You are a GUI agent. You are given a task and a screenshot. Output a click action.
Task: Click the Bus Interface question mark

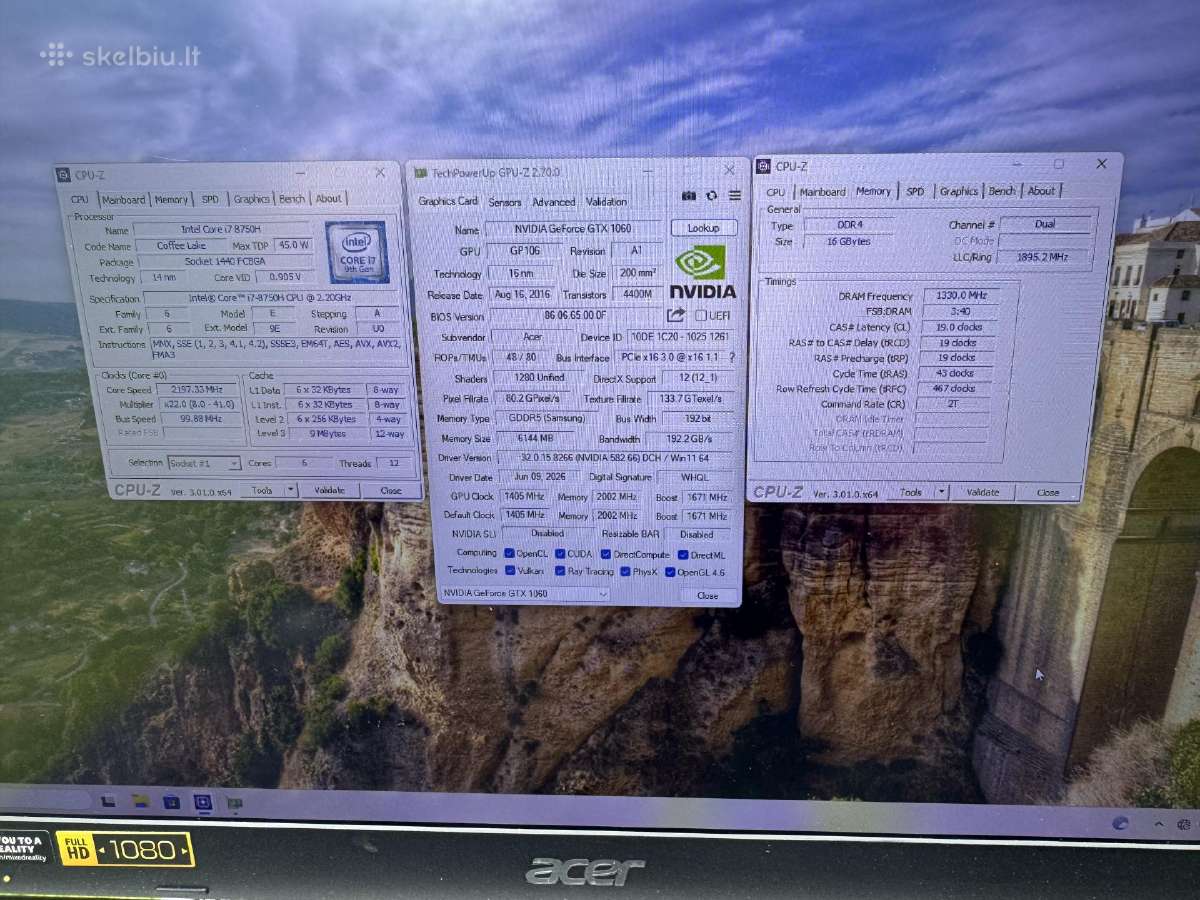click(731, 357)
